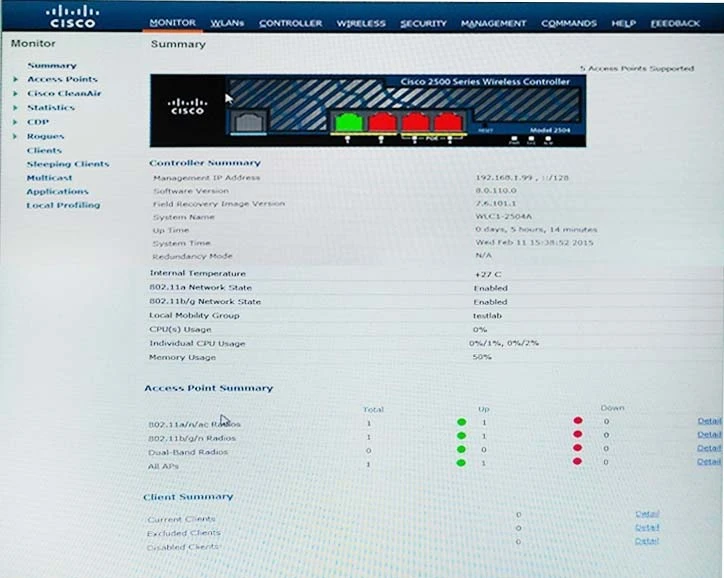Click the last red port on controller image
This screenshot has width=724, height=578.
click(446, 122)
